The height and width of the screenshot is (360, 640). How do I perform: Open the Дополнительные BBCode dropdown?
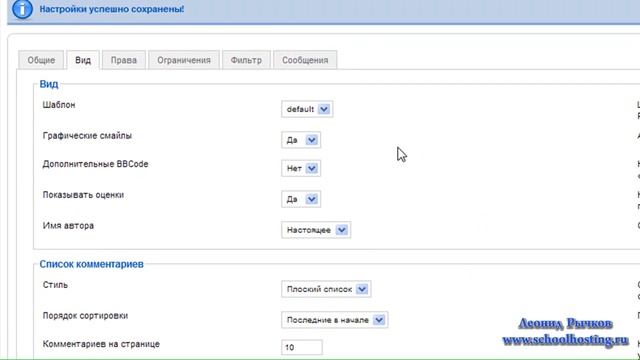[301, 168]
